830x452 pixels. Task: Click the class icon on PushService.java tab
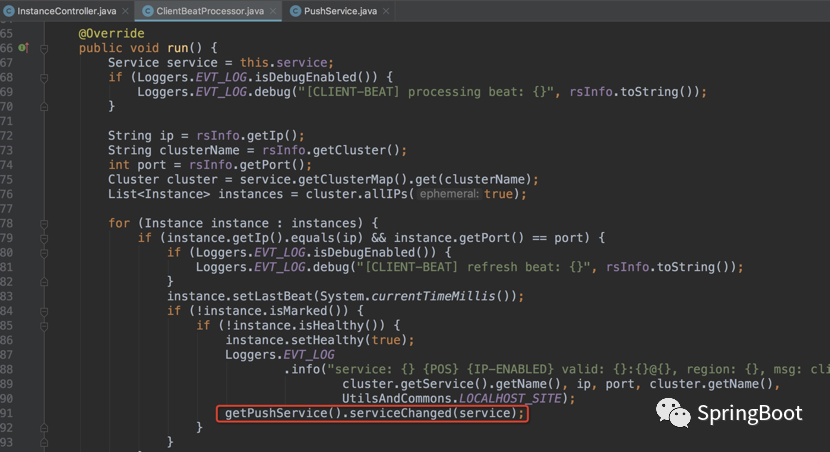[295, 11]
